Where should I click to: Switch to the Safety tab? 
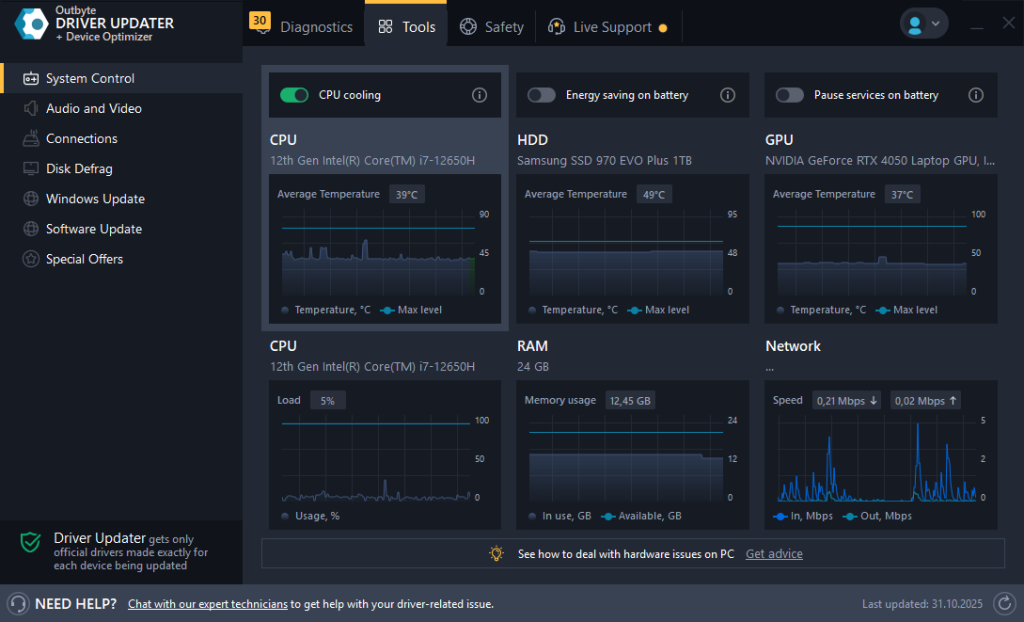click(492, 27)
